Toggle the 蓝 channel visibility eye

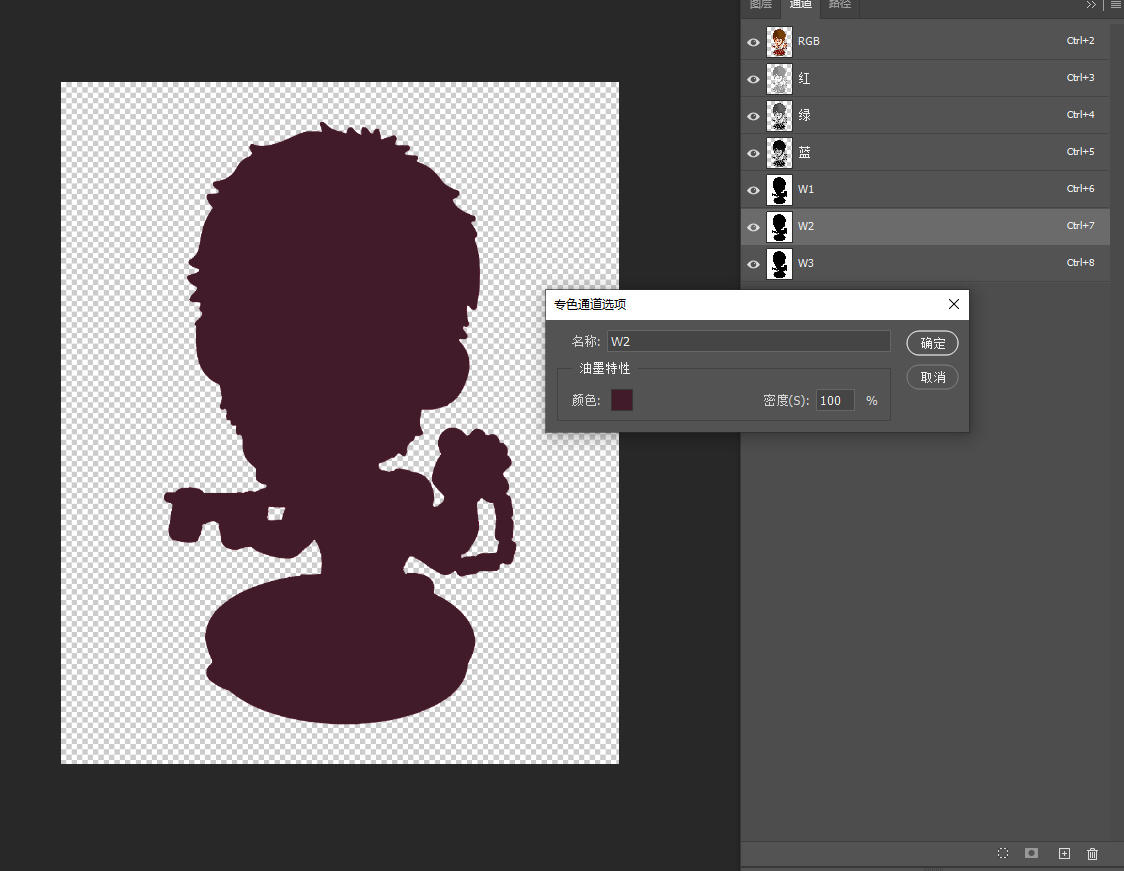753,152
